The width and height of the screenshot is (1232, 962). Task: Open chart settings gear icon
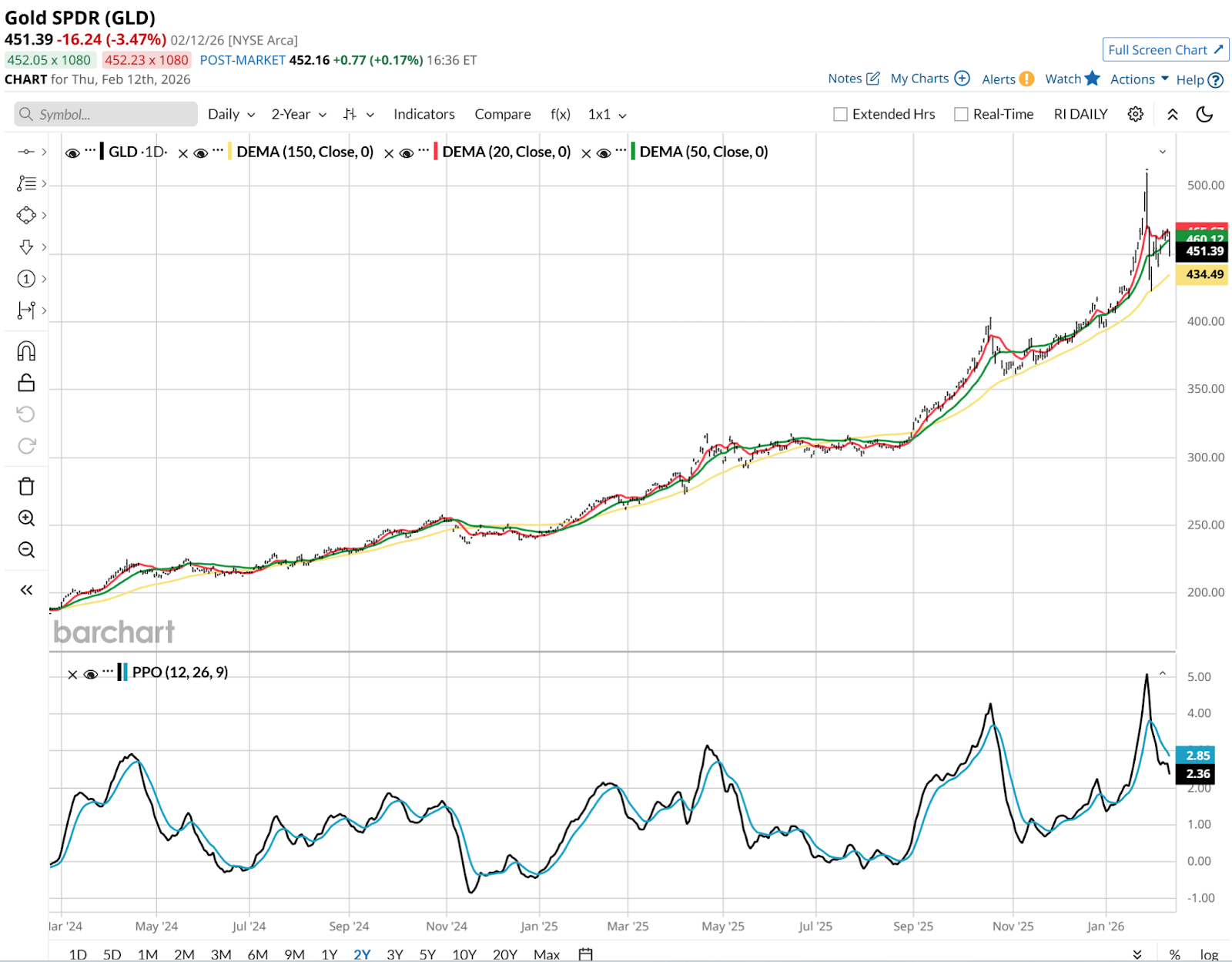pos(1135,114)
